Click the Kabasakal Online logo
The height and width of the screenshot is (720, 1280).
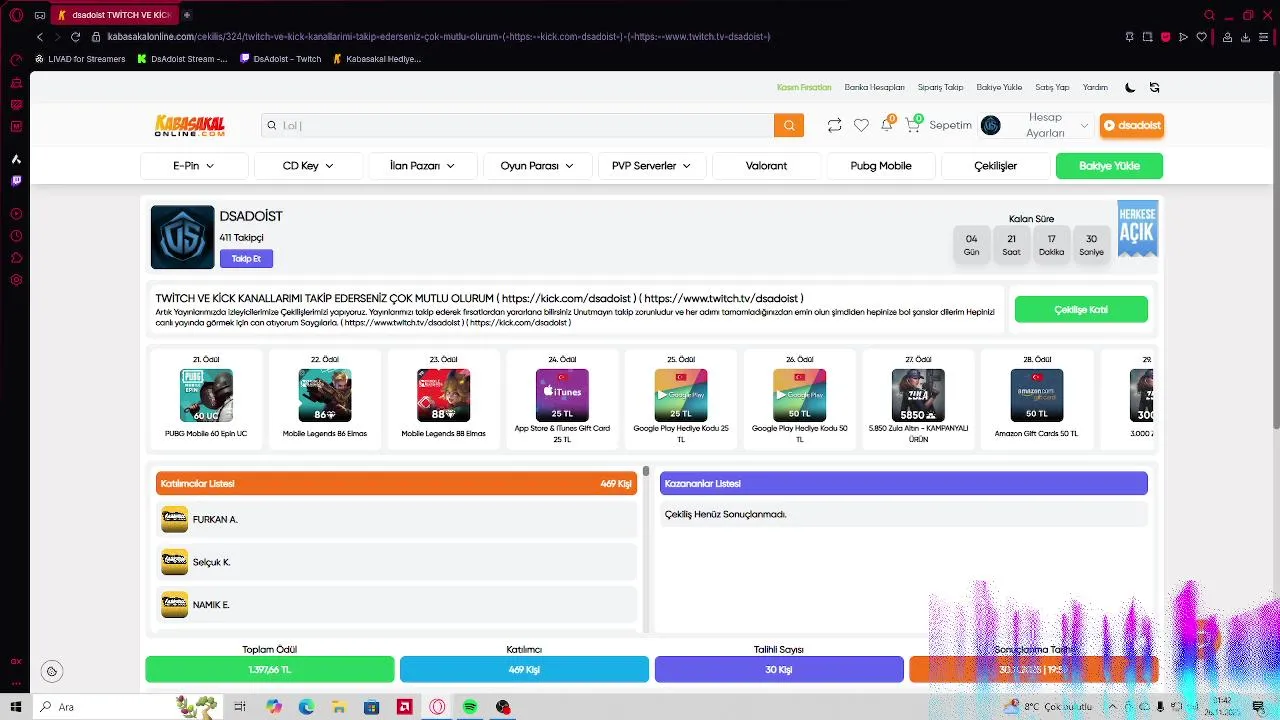pyautogui.click(x=189, y=125)
